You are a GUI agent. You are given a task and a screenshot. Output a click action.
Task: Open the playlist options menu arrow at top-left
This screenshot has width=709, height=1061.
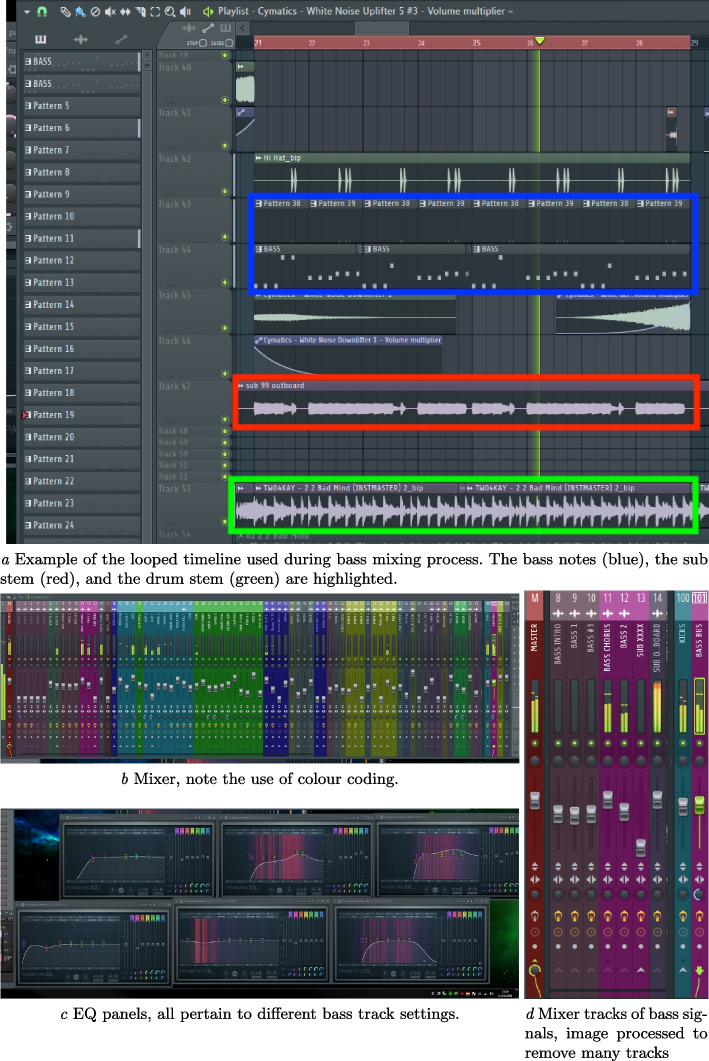coord(26,12)
